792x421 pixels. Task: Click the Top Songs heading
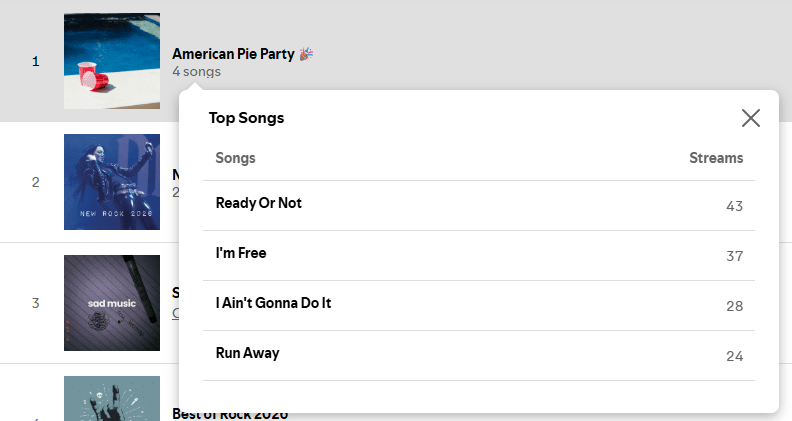coord(246,118)
